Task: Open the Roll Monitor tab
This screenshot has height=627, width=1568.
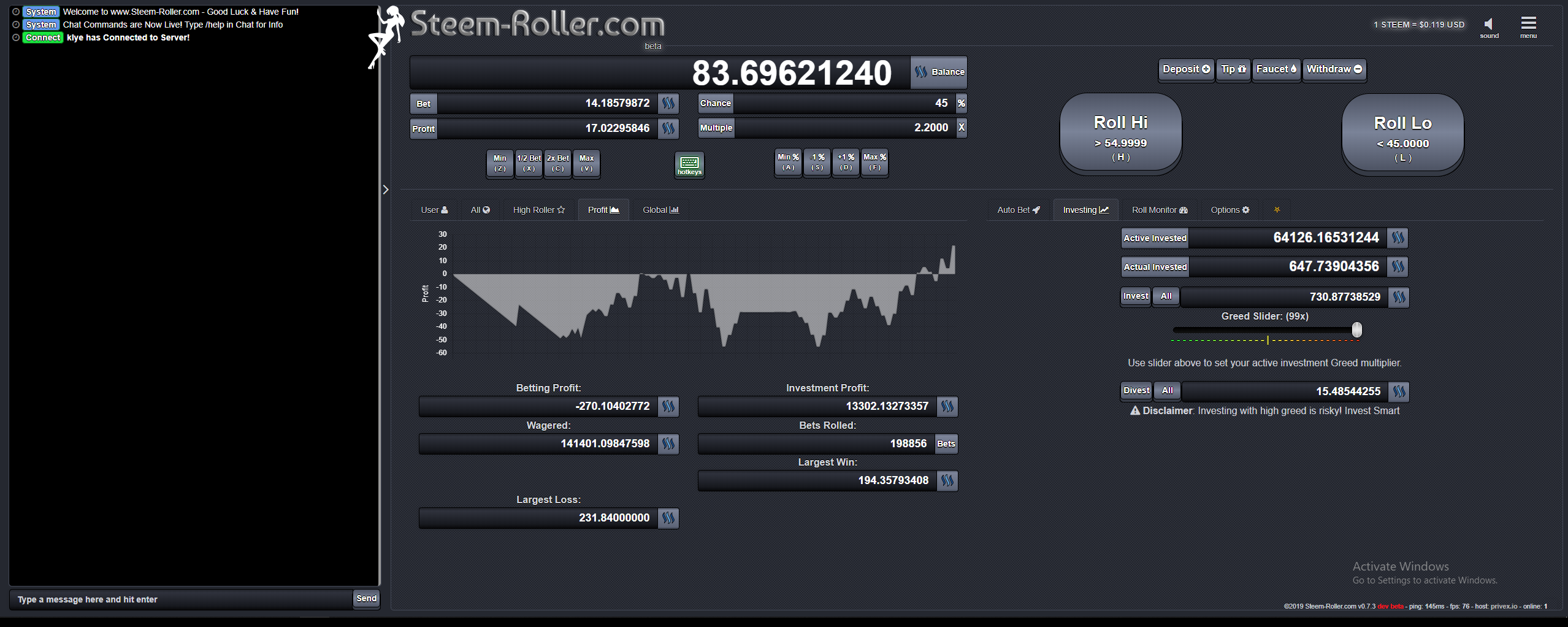Action: [x=1160, y=210]
